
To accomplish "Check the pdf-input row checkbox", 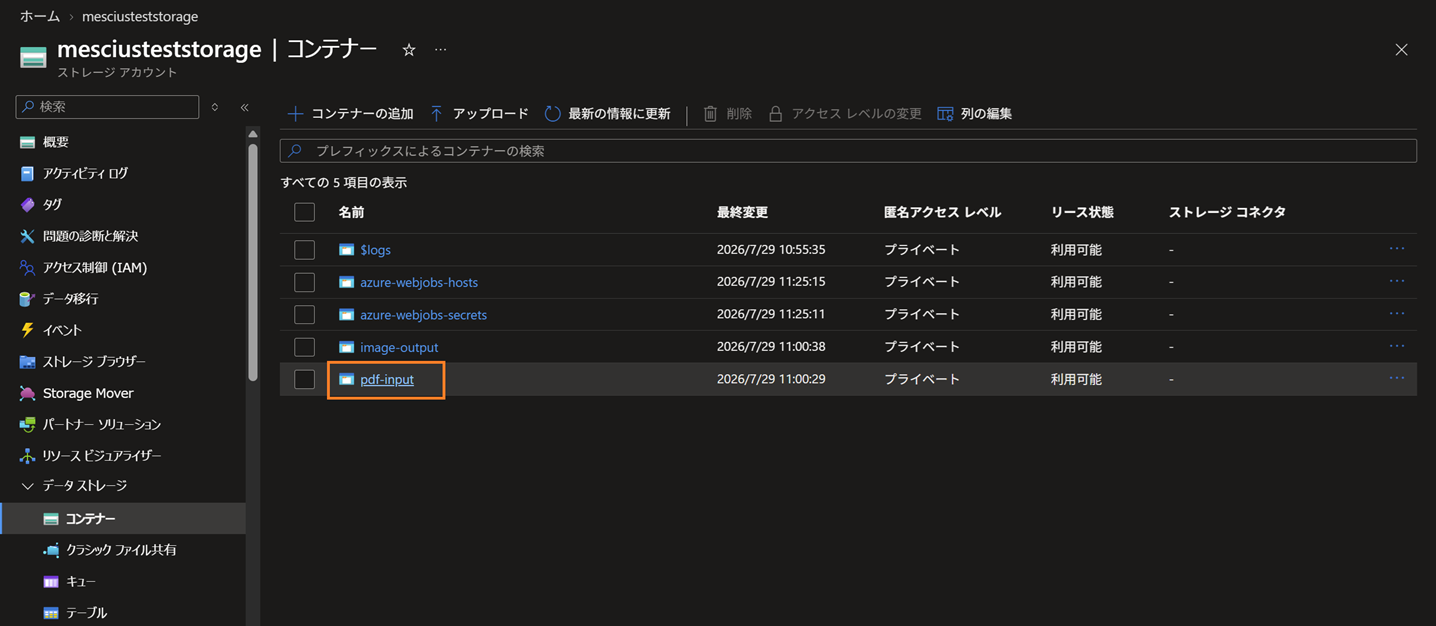I will tap(305, 380).
